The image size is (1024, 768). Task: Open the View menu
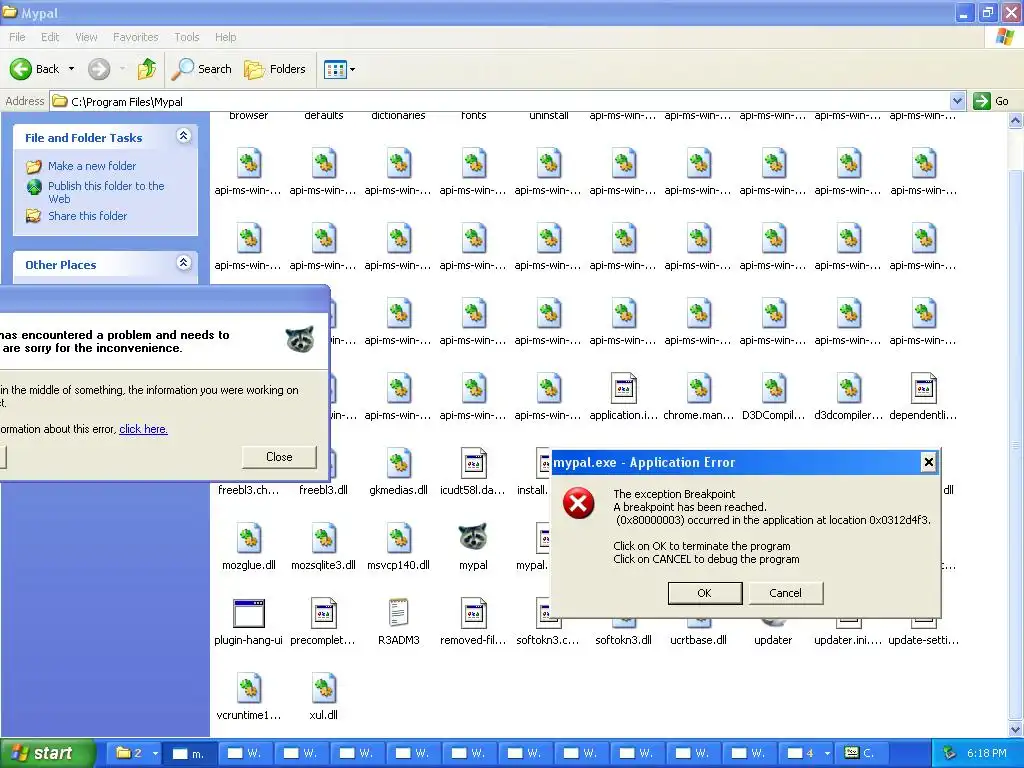point(86,37)
